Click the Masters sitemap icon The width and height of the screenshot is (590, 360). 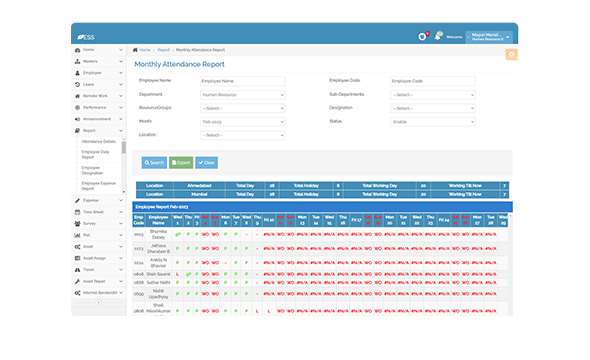pyautogui.click(x=77, y=61)
